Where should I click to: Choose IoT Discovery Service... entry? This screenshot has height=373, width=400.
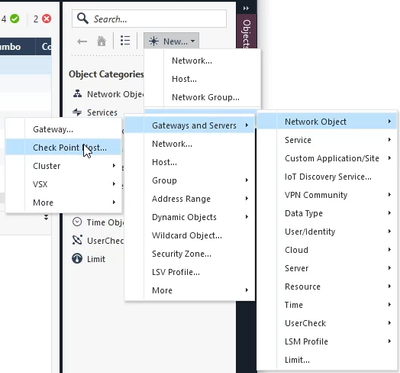tap(327, 177)
